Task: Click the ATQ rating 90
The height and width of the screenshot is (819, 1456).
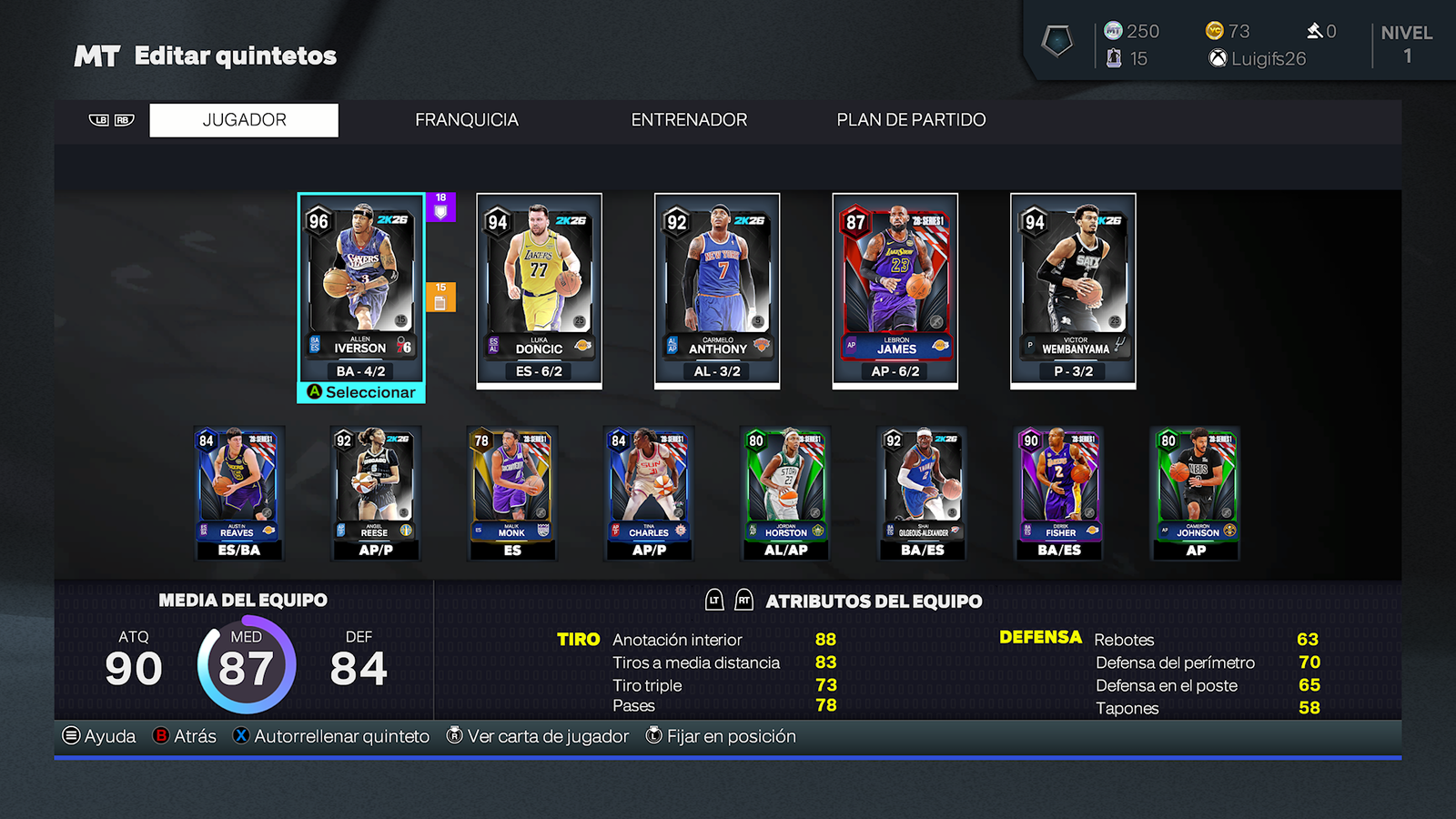Action: tap(134, 669)
